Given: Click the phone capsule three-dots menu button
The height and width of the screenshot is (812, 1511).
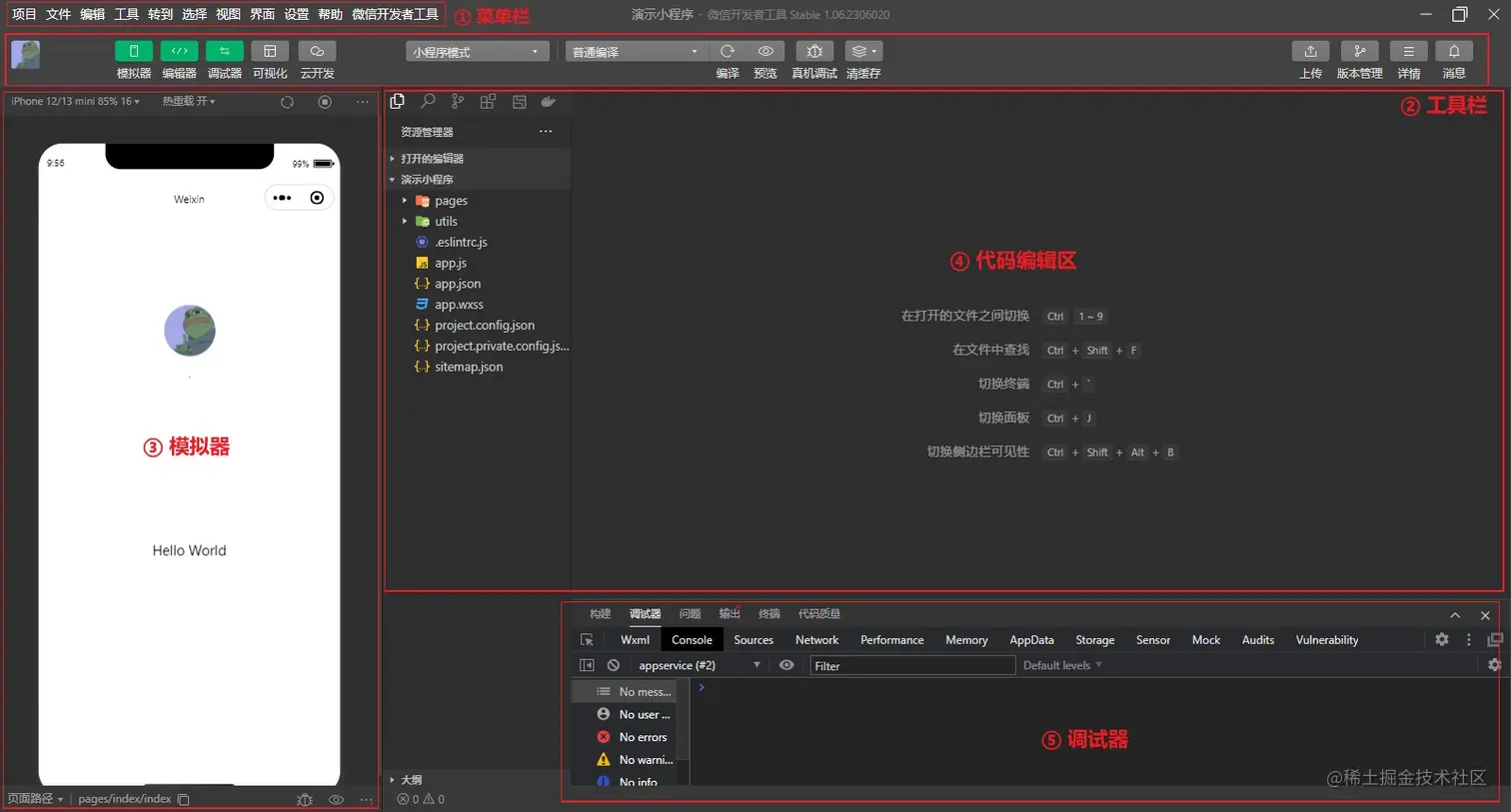Looking at the screenshot, I should coord(283,198).
